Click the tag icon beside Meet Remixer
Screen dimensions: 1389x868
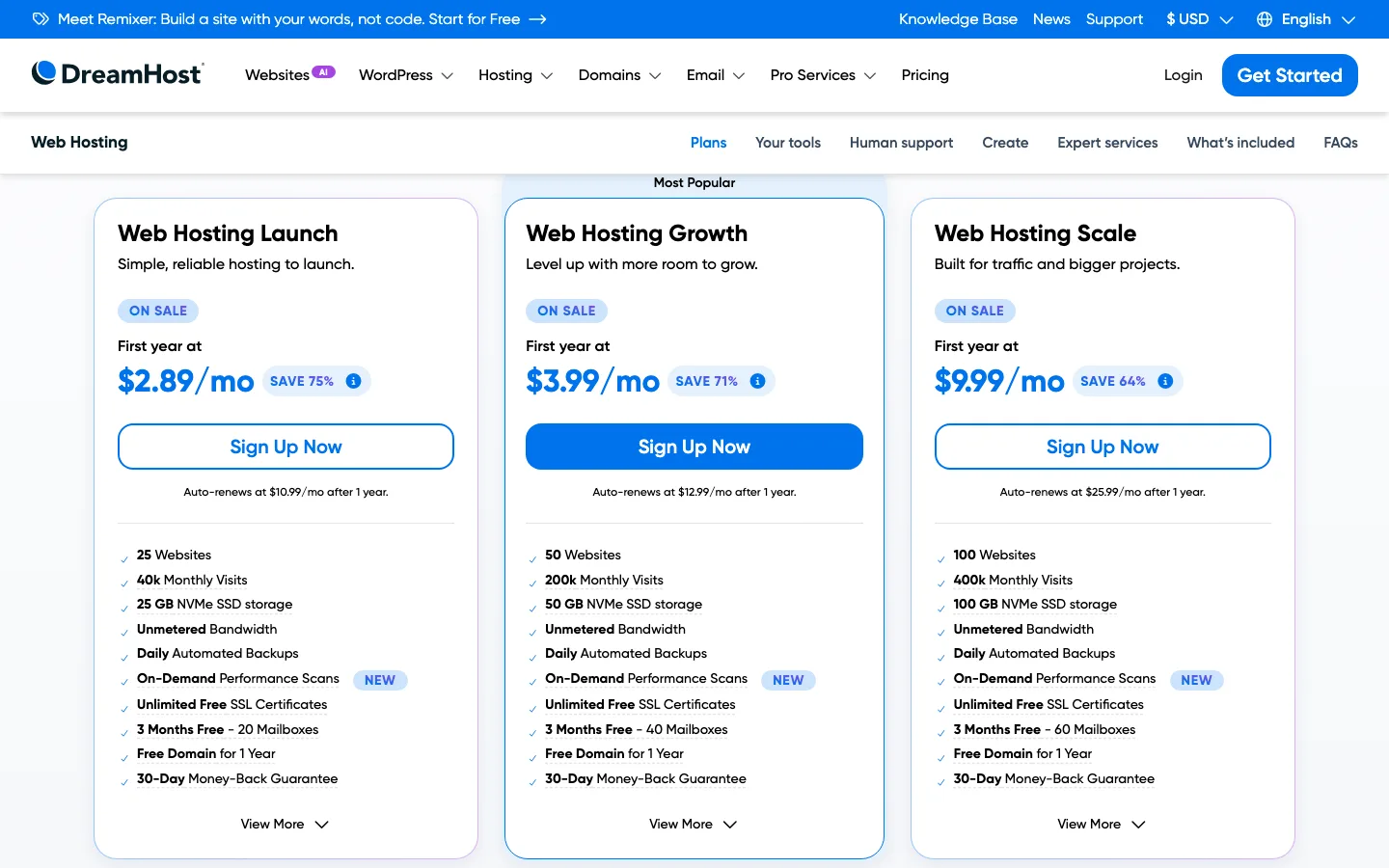point(40,19)
